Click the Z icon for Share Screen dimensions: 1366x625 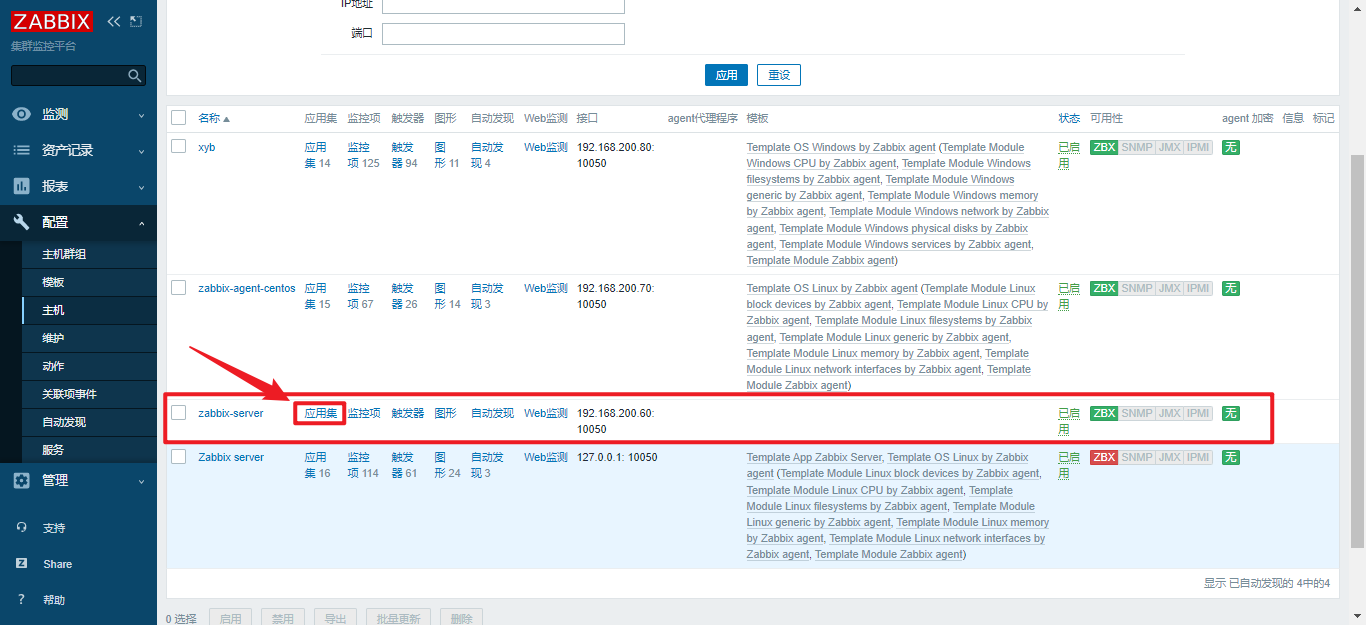21,564
